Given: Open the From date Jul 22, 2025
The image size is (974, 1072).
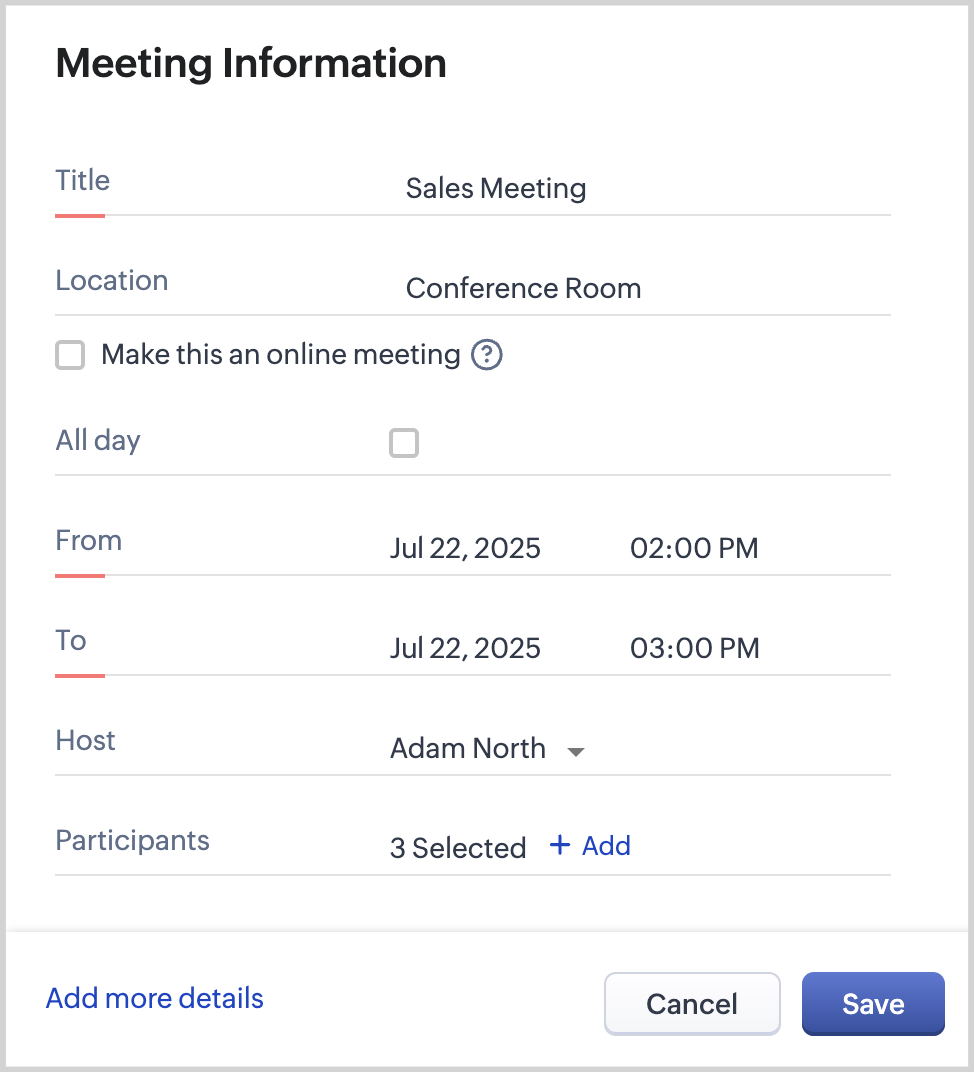Looking at the screenshot, I should (465, 548).
